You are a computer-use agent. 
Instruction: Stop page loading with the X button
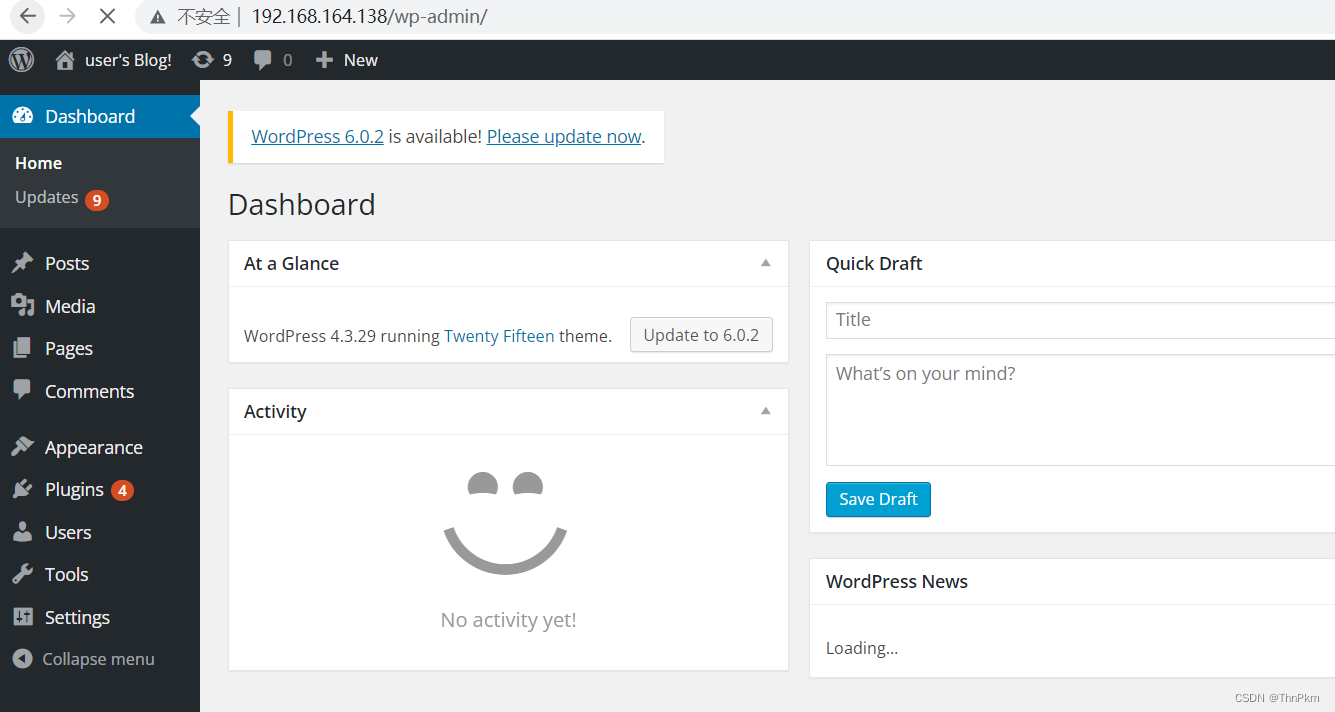point(107,16)
